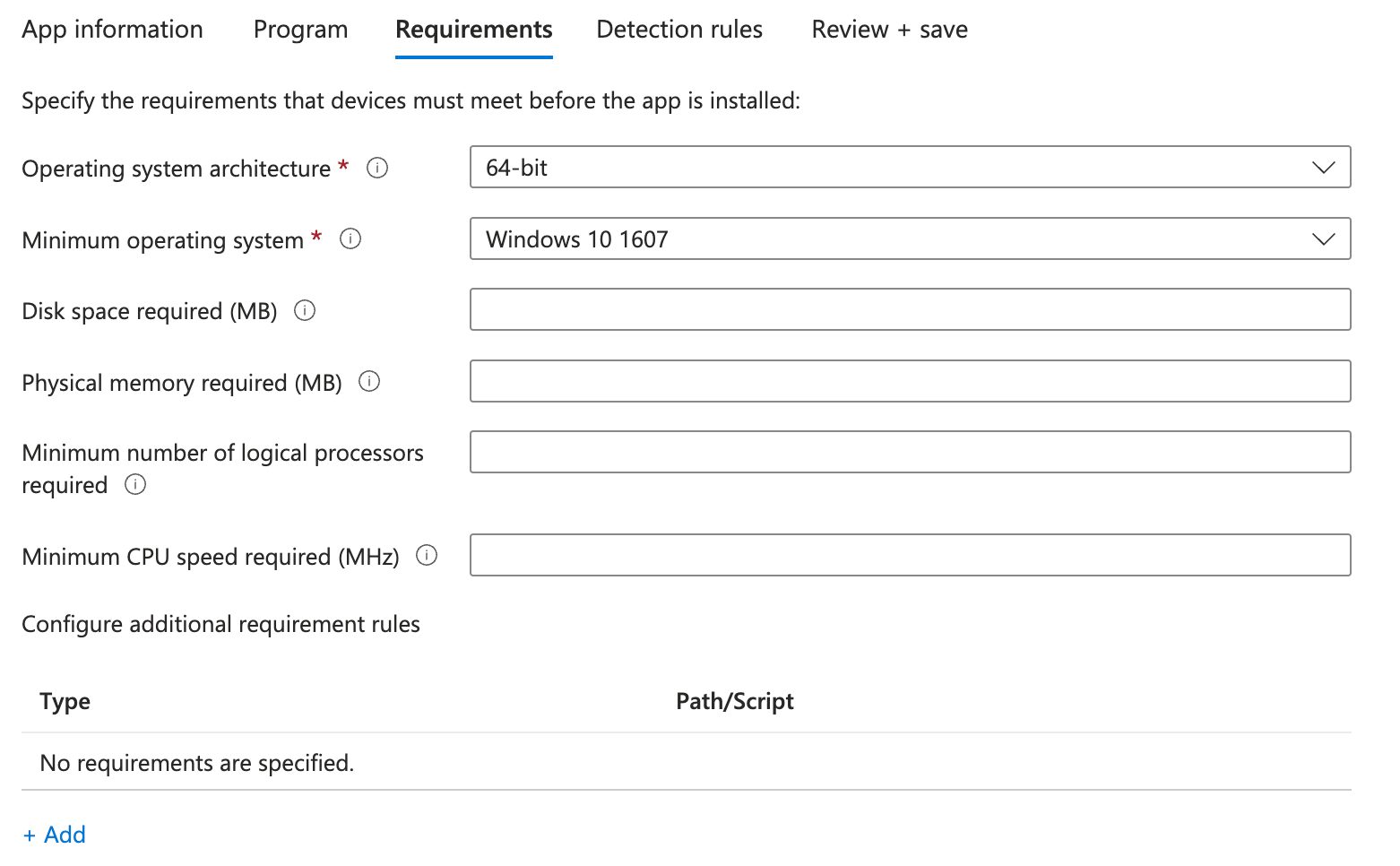Open Review + save tab
Image resolution: width=1400 pixels, height=866 pixels.
coord(889,30)
